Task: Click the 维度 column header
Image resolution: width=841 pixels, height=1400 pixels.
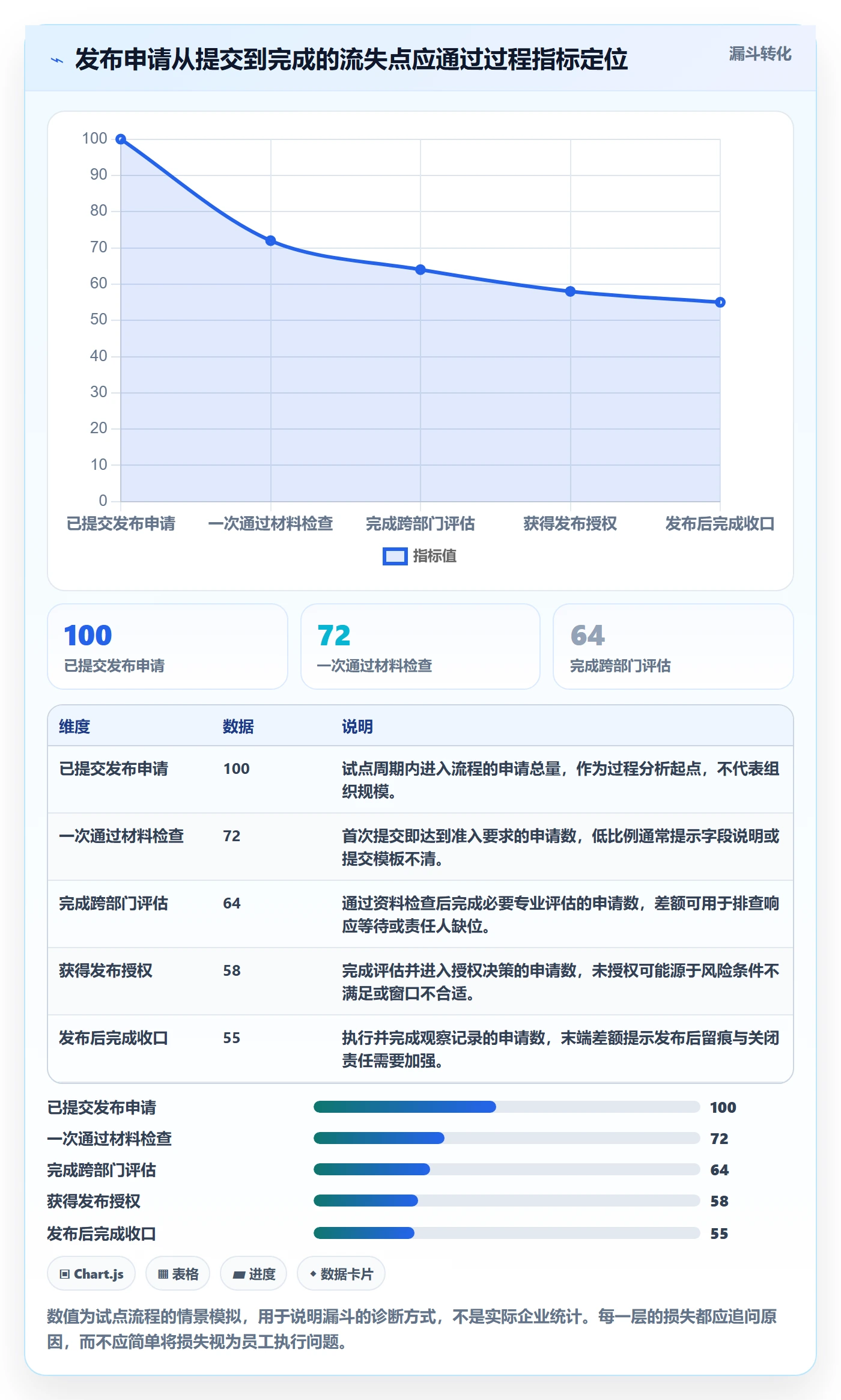Action: coord(74,726)
